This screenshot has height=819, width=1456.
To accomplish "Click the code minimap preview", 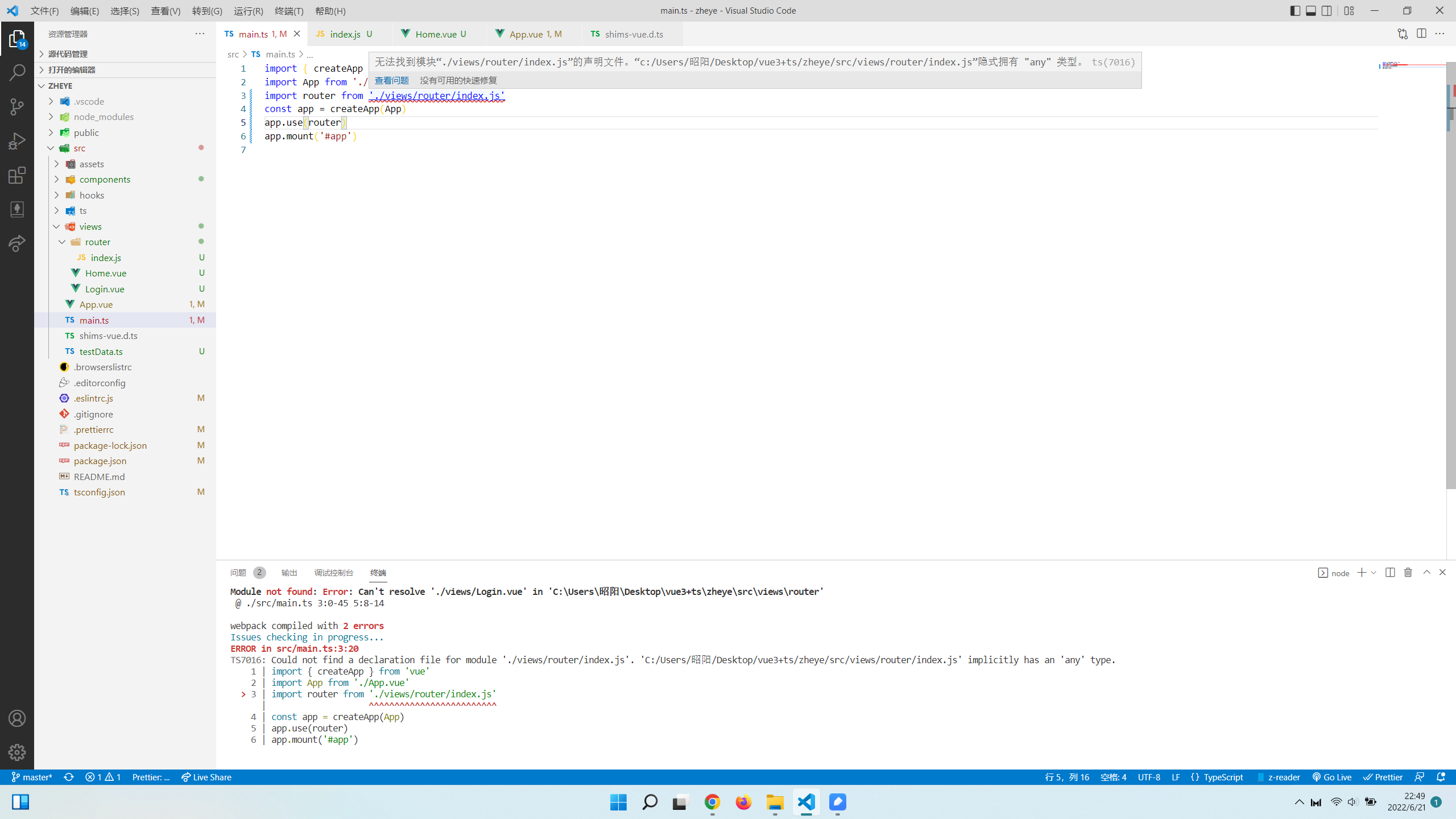I will 1412,66.
